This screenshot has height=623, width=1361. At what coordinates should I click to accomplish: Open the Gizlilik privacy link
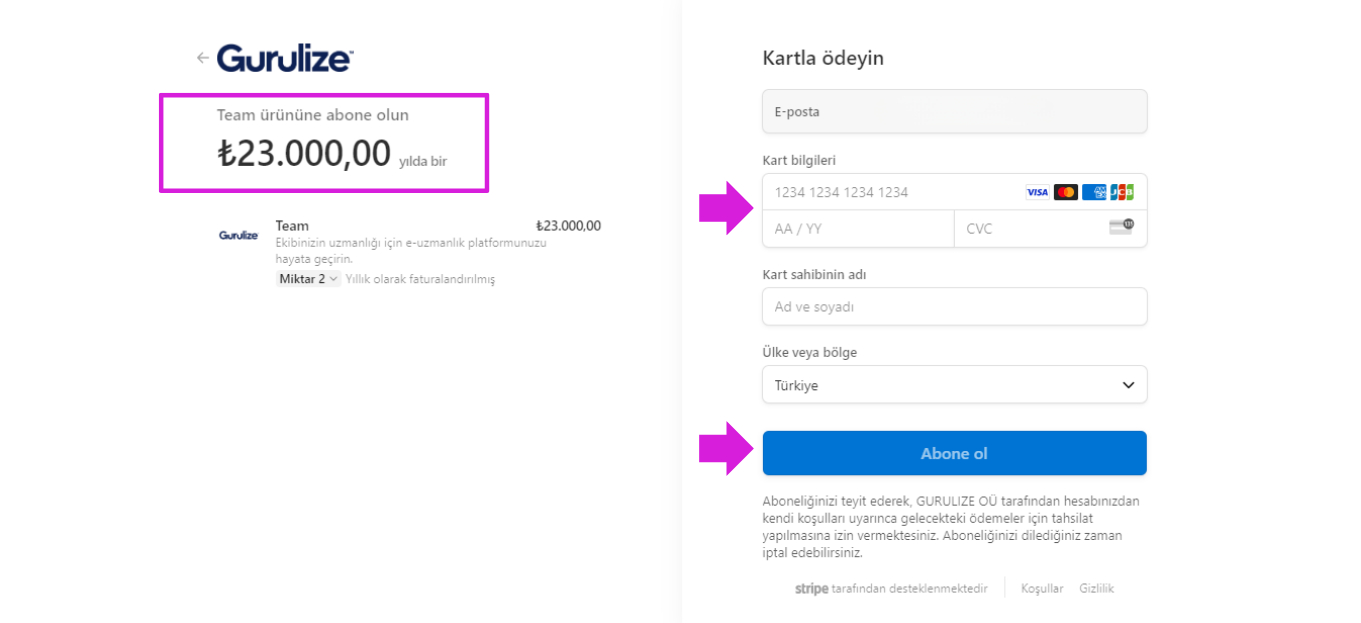click(1096, 589)
